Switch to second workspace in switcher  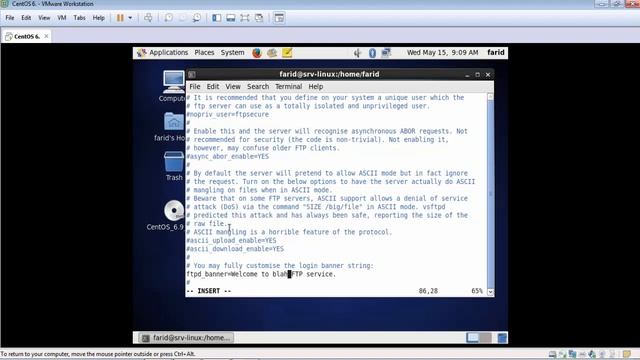tap(485, 338)
